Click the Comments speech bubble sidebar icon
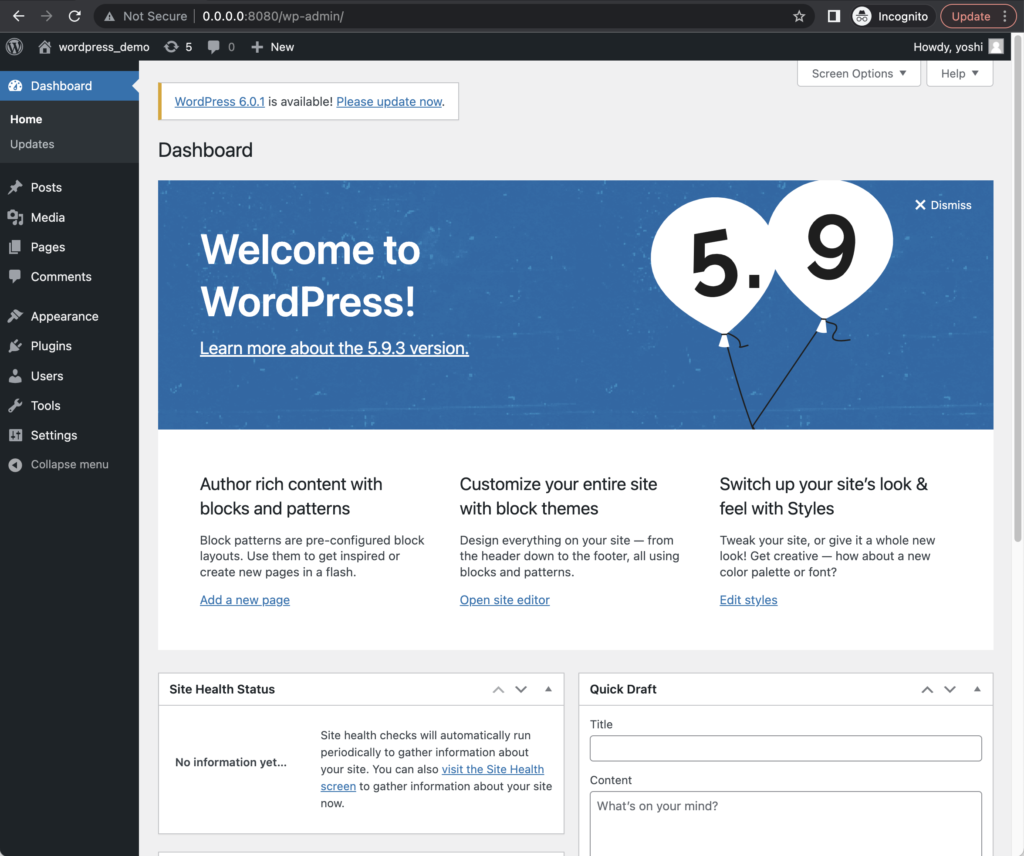 pos(16,276)
